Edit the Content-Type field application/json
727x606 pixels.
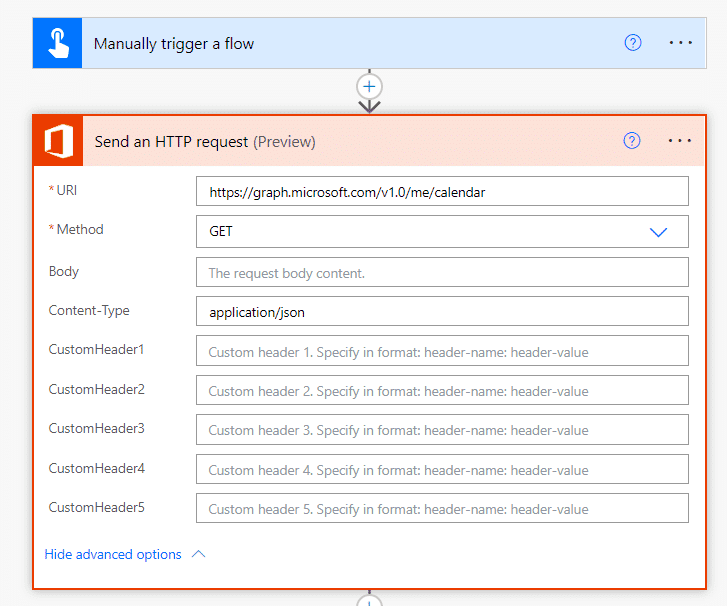coord(442,312)
